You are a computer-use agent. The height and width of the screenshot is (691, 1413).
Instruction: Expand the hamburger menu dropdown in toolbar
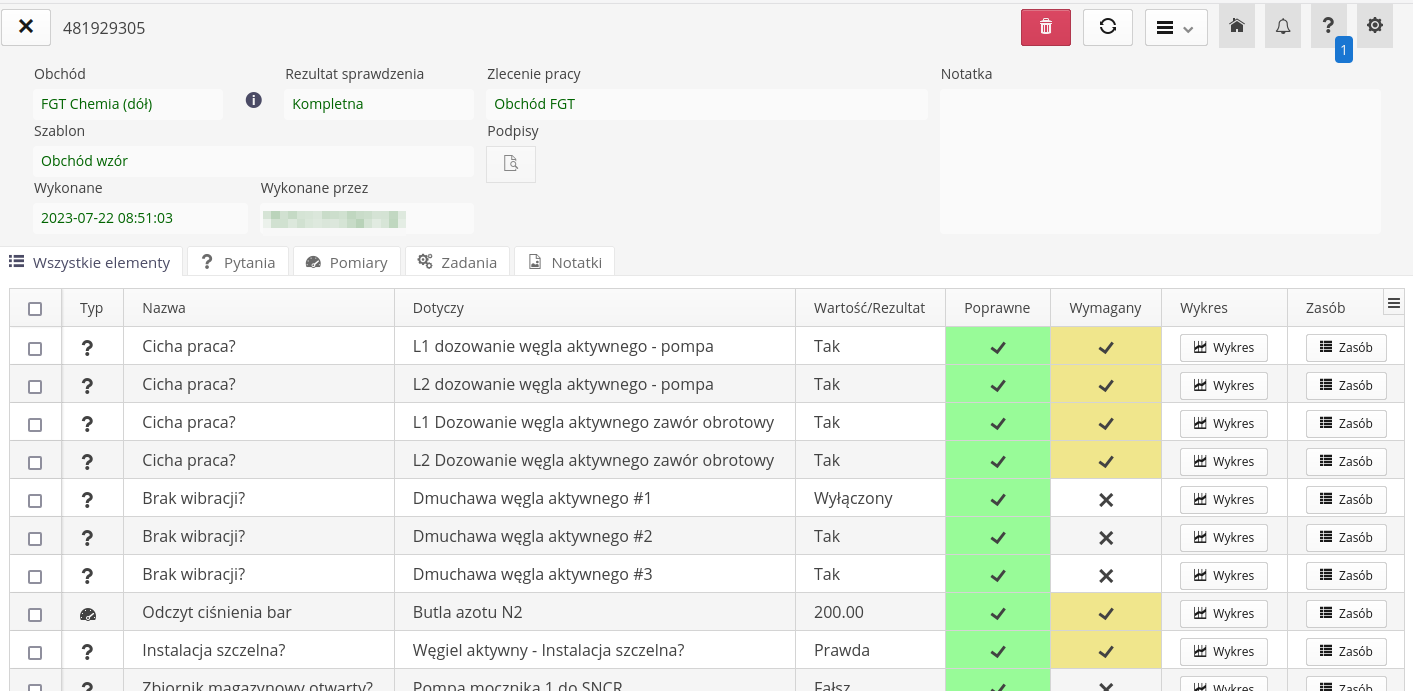(1175, 27)
